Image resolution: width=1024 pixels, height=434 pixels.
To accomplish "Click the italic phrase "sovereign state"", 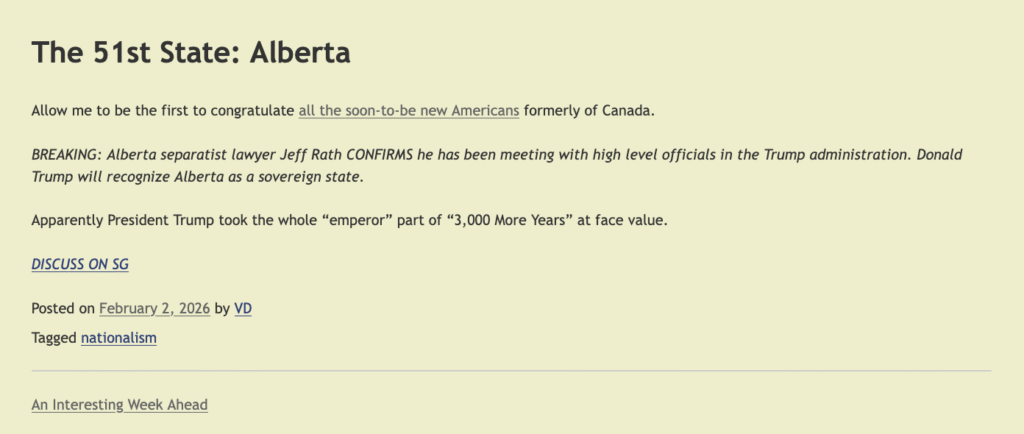I will (308, 177).
